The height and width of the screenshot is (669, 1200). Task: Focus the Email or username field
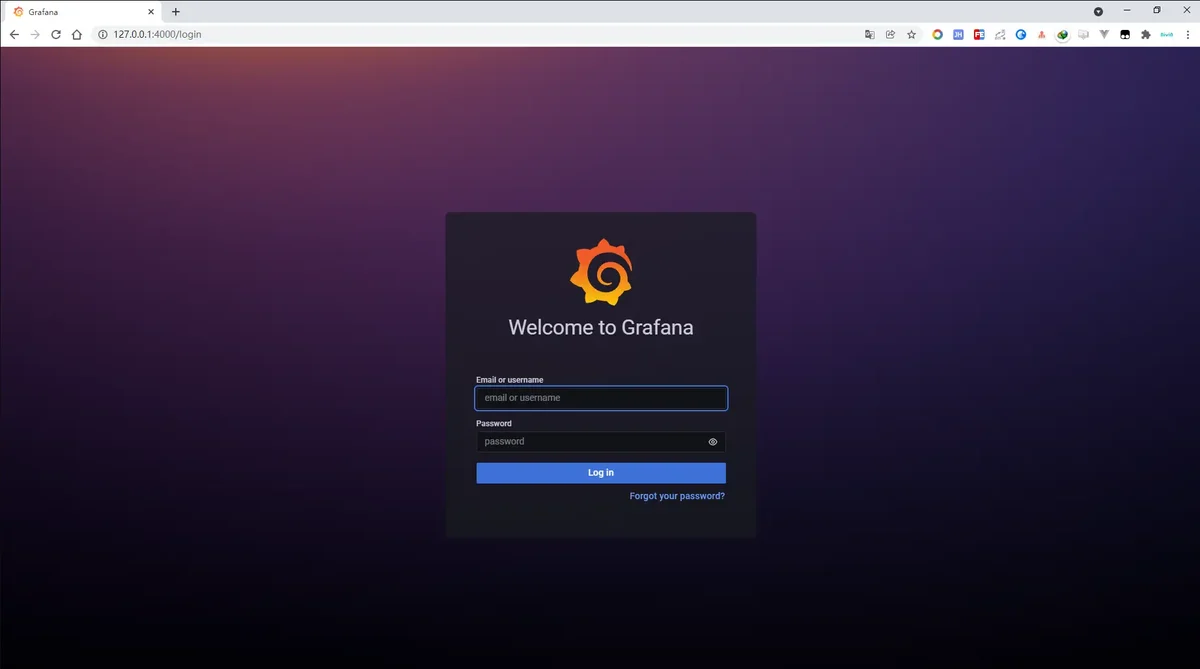click(601, 398)
